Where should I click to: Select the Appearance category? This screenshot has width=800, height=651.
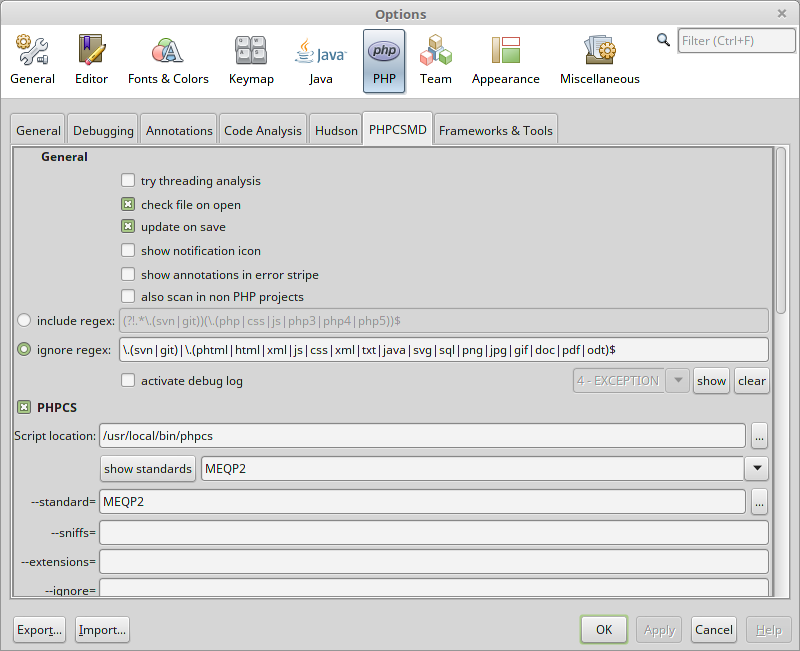[x=505, y=60]
